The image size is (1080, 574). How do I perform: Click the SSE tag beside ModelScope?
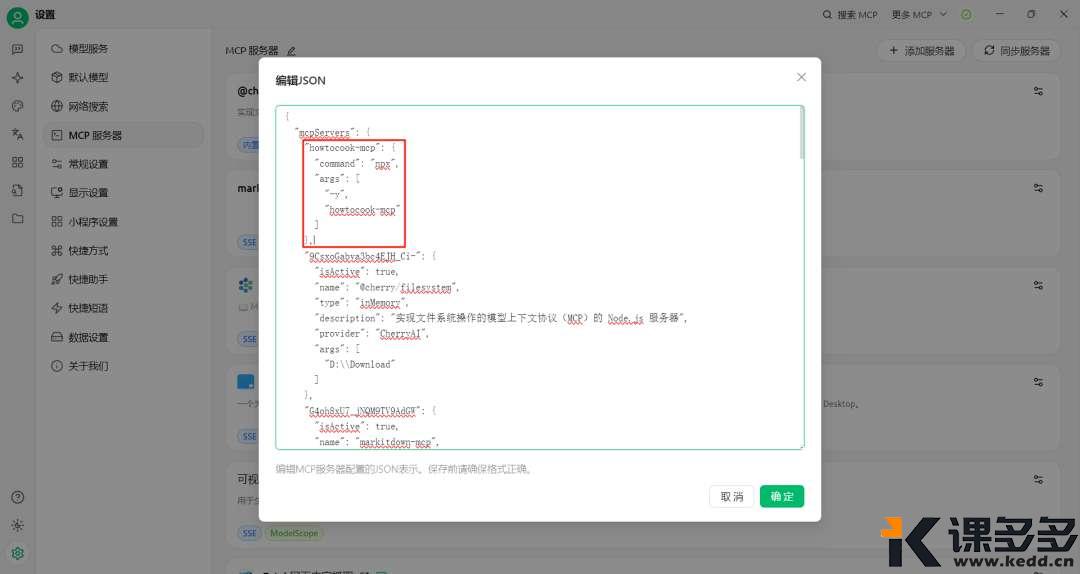249,533
